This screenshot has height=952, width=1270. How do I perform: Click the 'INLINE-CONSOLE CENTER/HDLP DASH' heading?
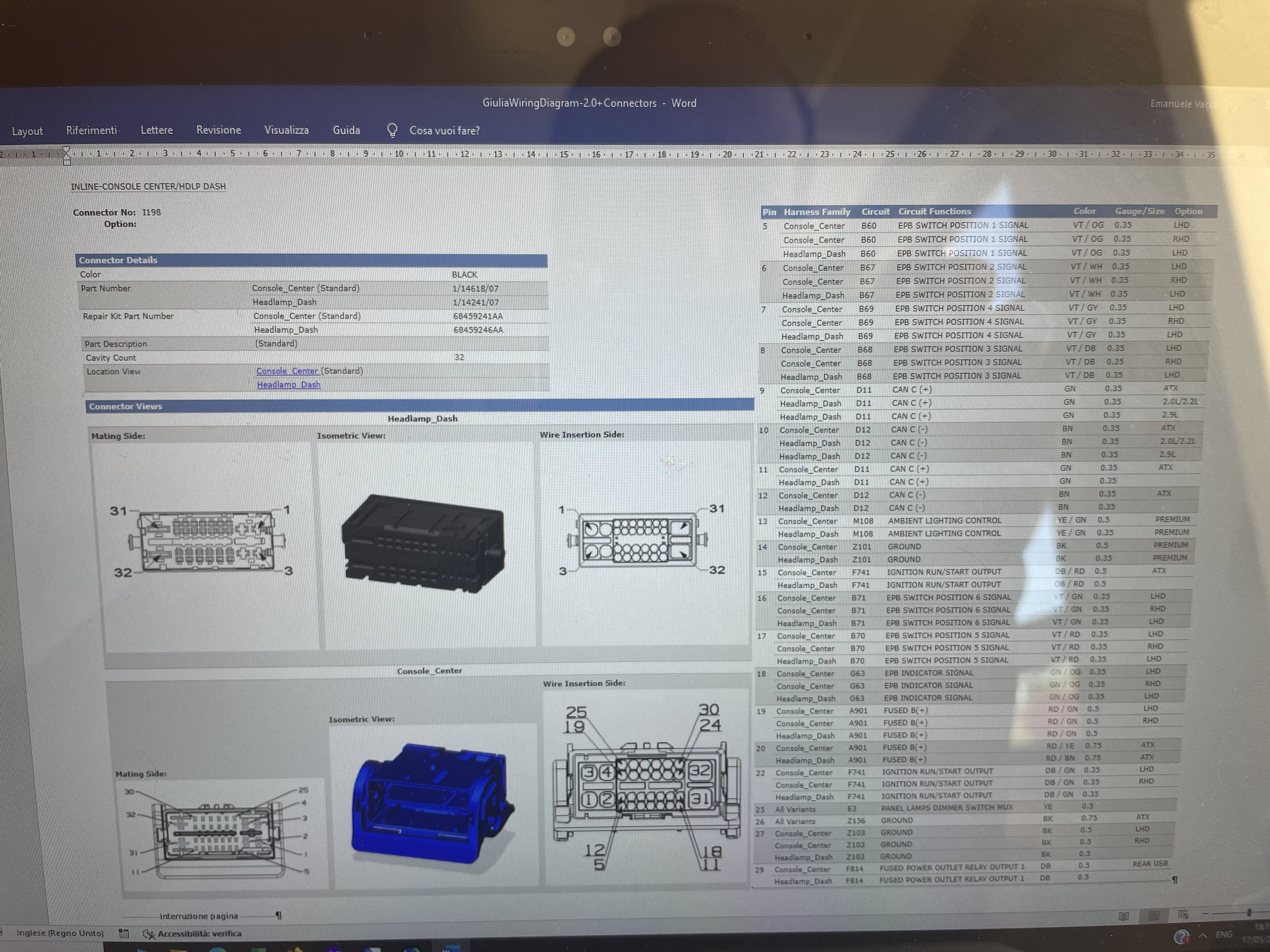tap(148, 186)
